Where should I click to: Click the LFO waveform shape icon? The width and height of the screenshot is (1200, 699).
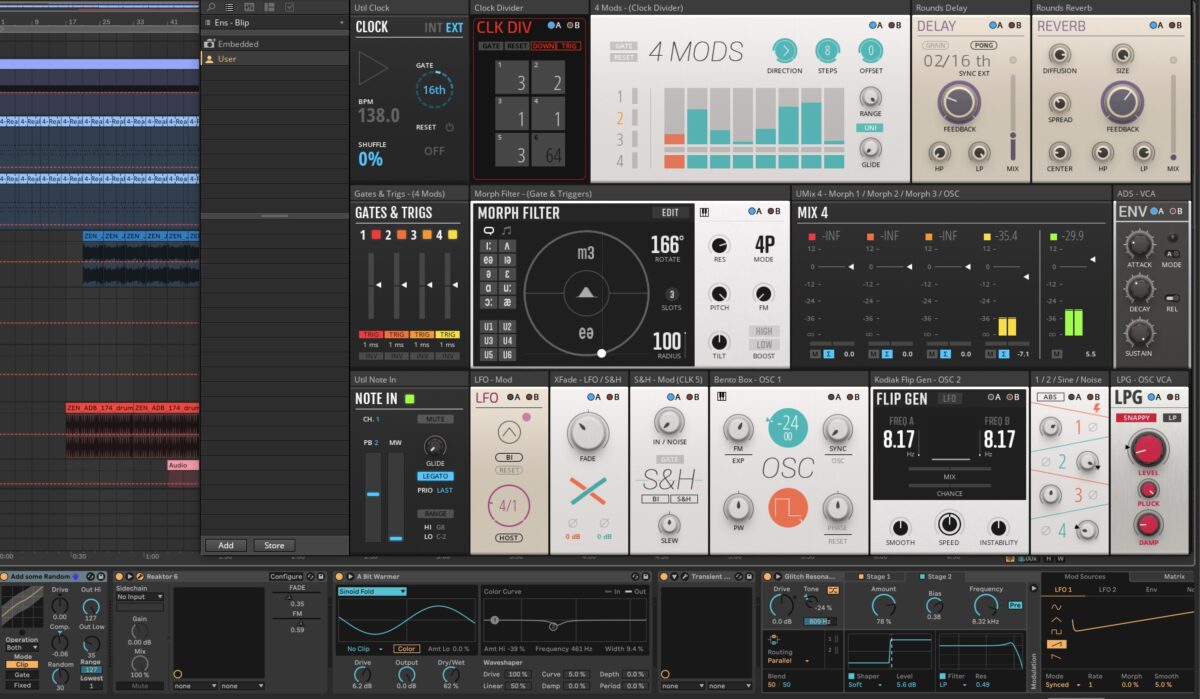pyautogui.click(x=507, y=434)
